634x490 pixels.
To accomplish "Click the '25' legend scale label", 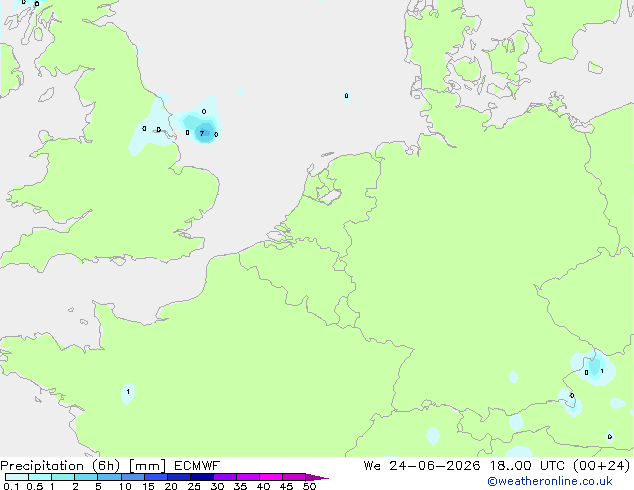I will 194,486.
